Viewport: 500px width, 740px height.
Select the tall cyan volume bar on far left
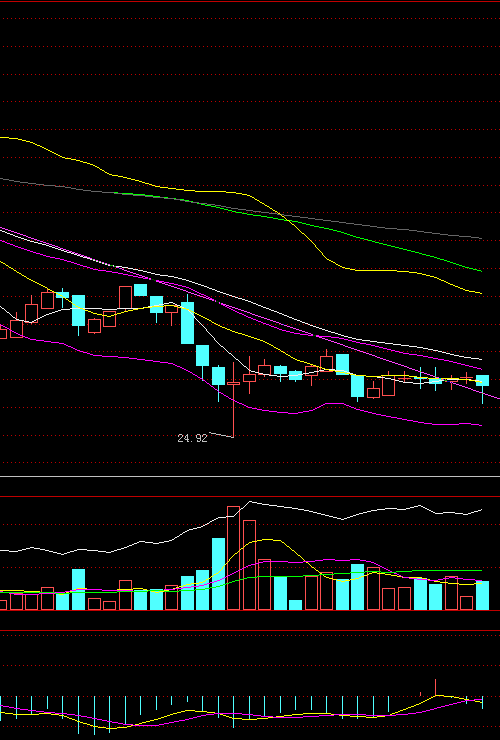(78, 589)
